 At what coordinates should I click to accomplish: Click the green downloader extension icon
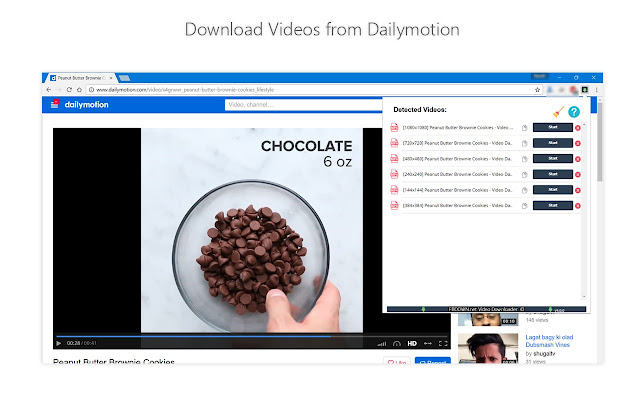[584, 89]
